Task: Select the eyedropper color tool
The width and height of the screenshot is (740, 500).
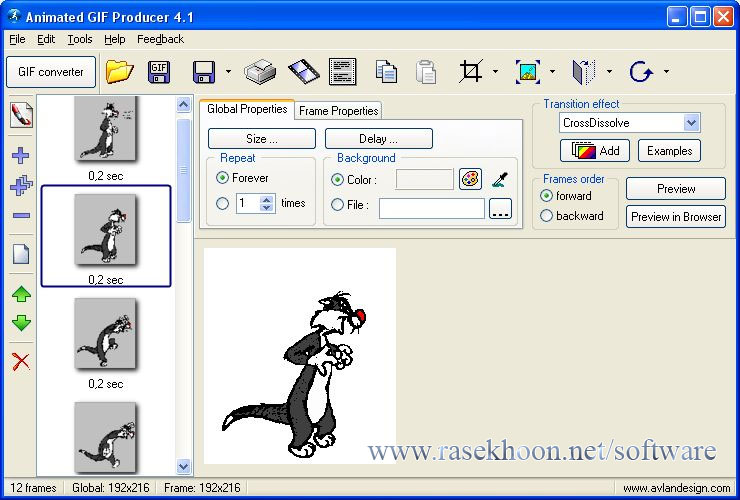Action: pyautogui.click(x=499, y=179)
